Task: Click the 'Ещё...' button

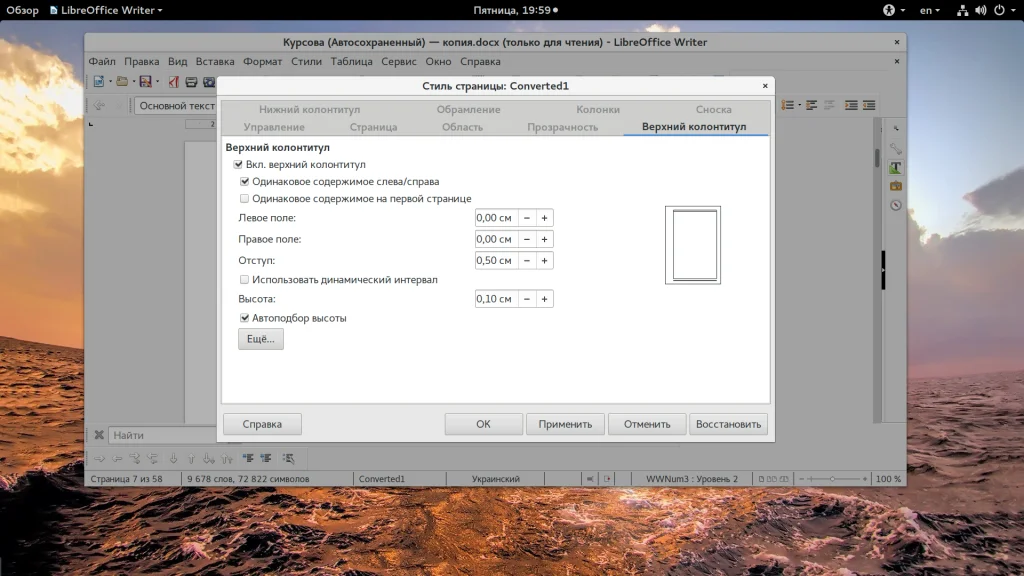Action: pos(260,340)
